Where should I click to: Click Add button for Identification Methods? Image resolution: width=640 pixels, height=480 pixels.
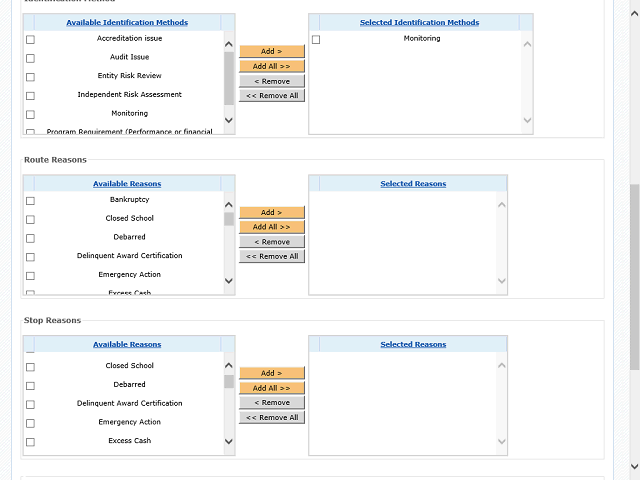click(271, 51)
